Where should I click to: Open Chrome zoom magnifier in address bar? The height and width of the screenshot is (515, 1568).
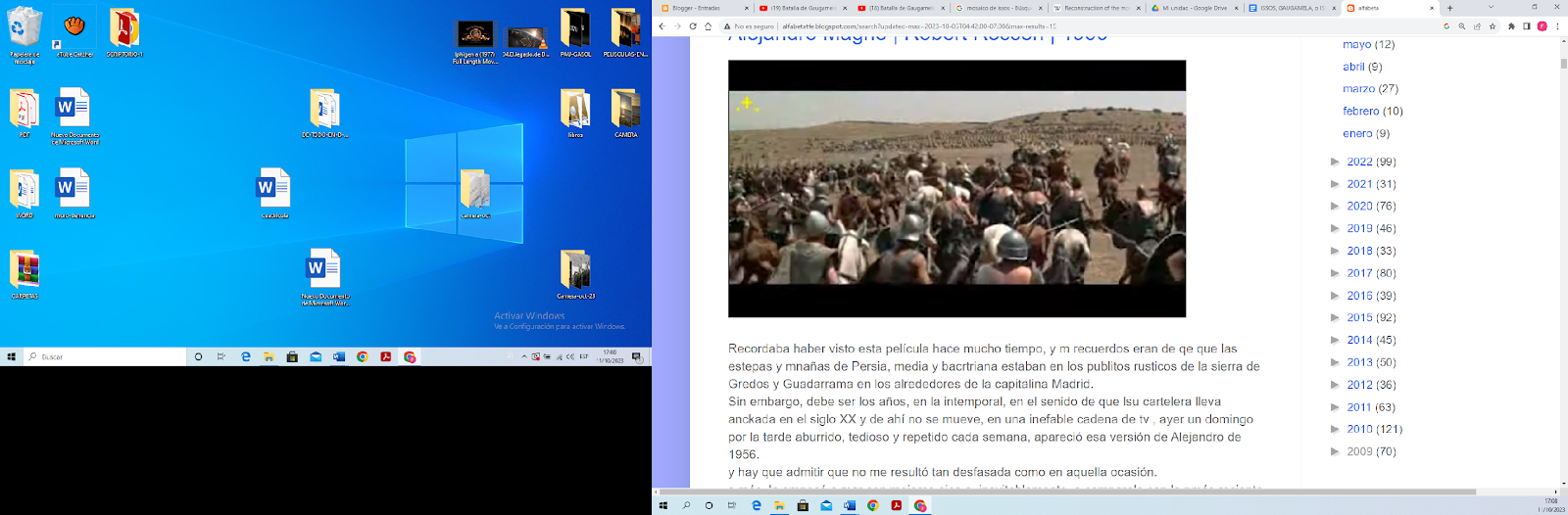coord(1462,26)
